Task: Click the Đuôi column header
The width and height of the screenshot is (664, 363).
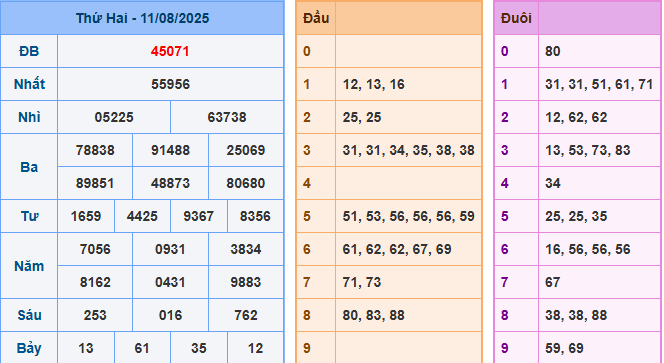Action: pyautogui.click(x=516, y=18)
